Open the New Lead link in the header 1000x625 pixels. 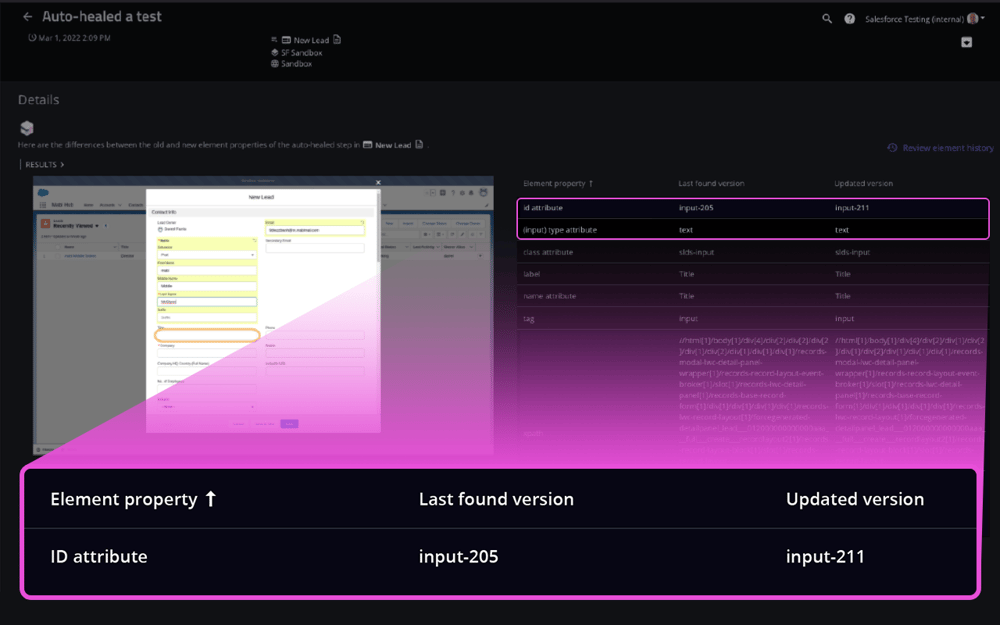coord(311,40)
